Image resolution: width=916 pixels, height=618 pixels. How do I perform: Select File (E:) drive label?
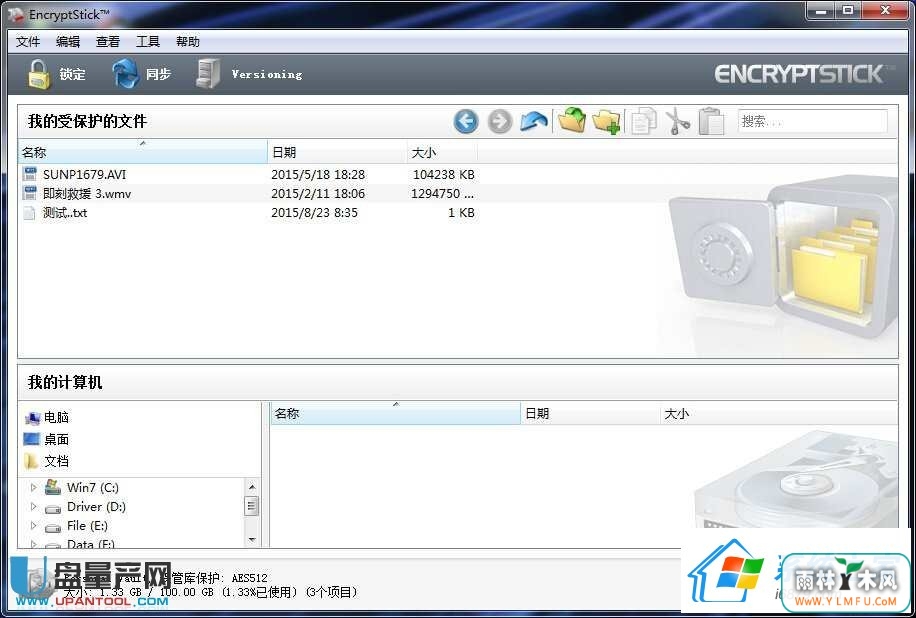point(87,526)
